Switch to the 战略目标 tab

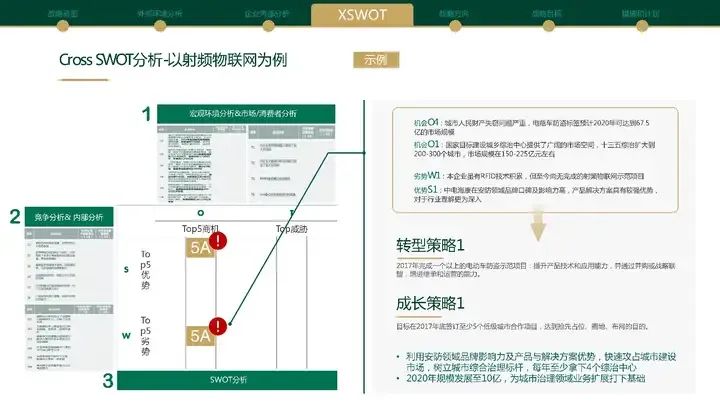point(547,13)
